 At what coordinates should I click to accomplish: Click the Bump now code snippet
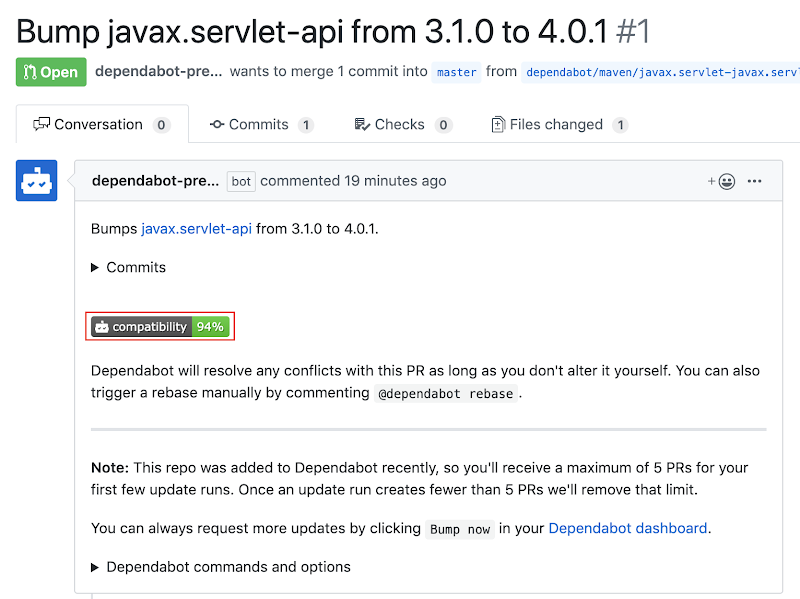point(460,530)
